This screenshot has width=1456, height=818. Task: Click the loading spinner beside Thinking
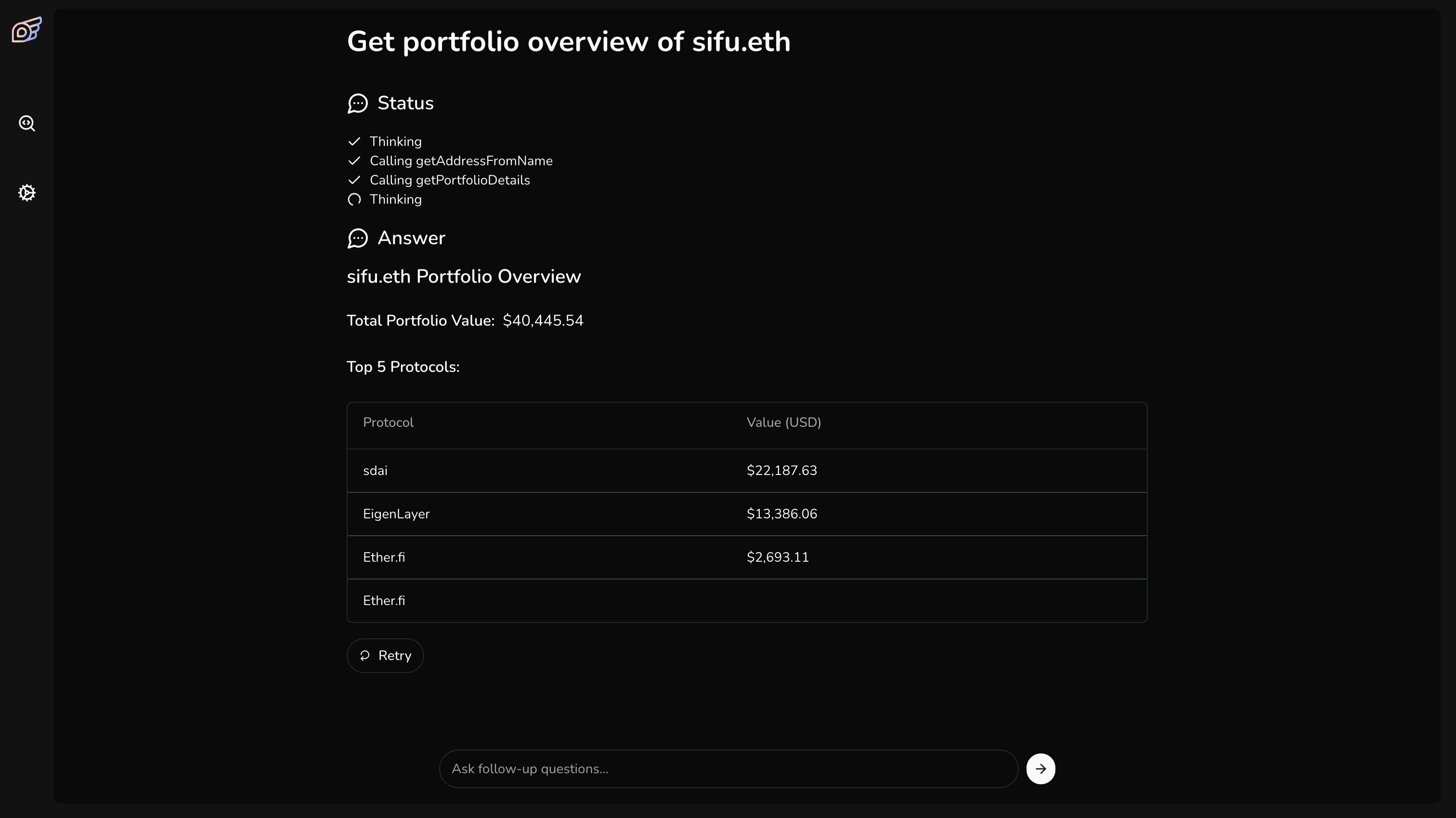pyautogui.click(x=354, y=199)
